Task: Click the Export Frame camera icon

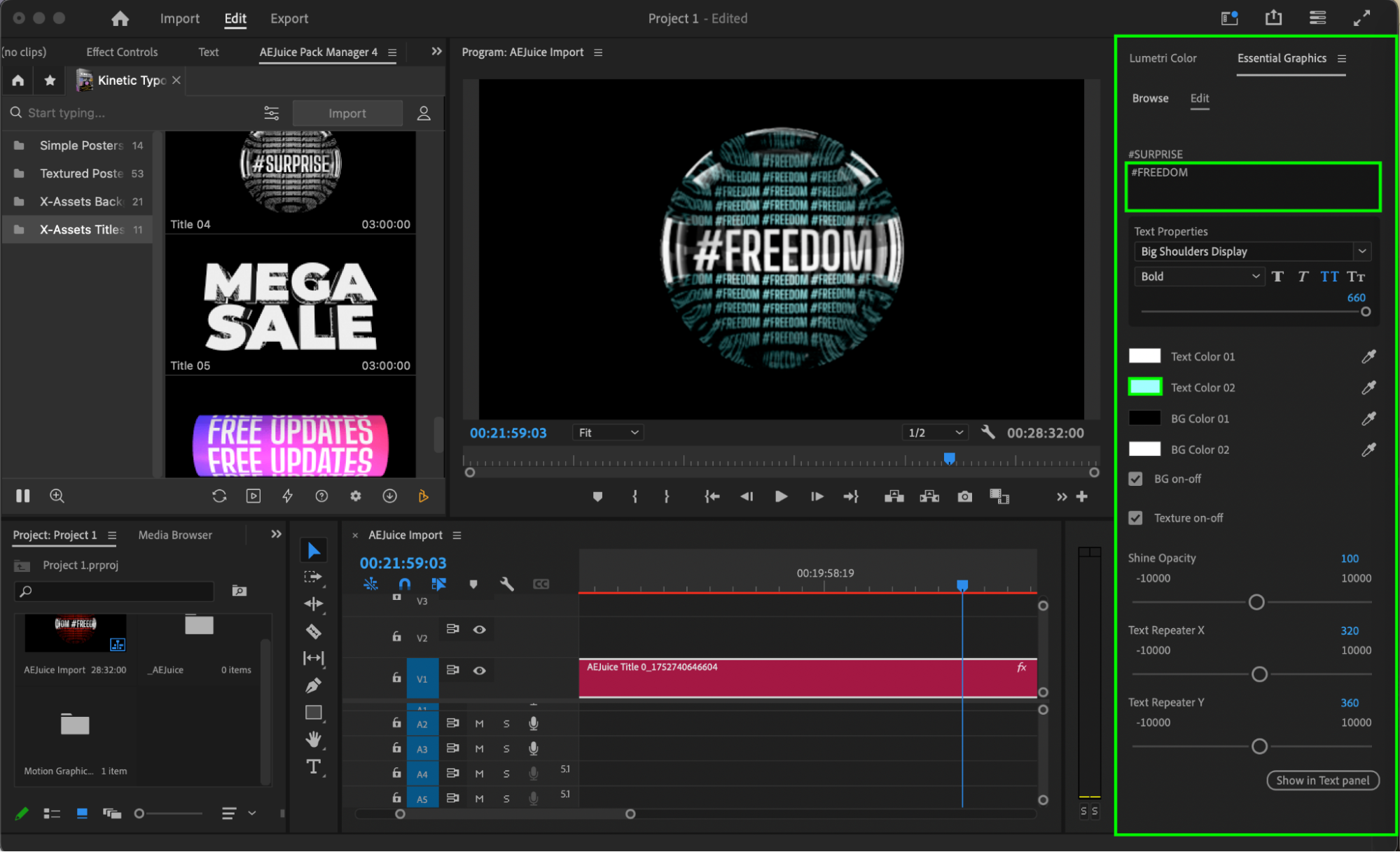Action: point(964,496)
